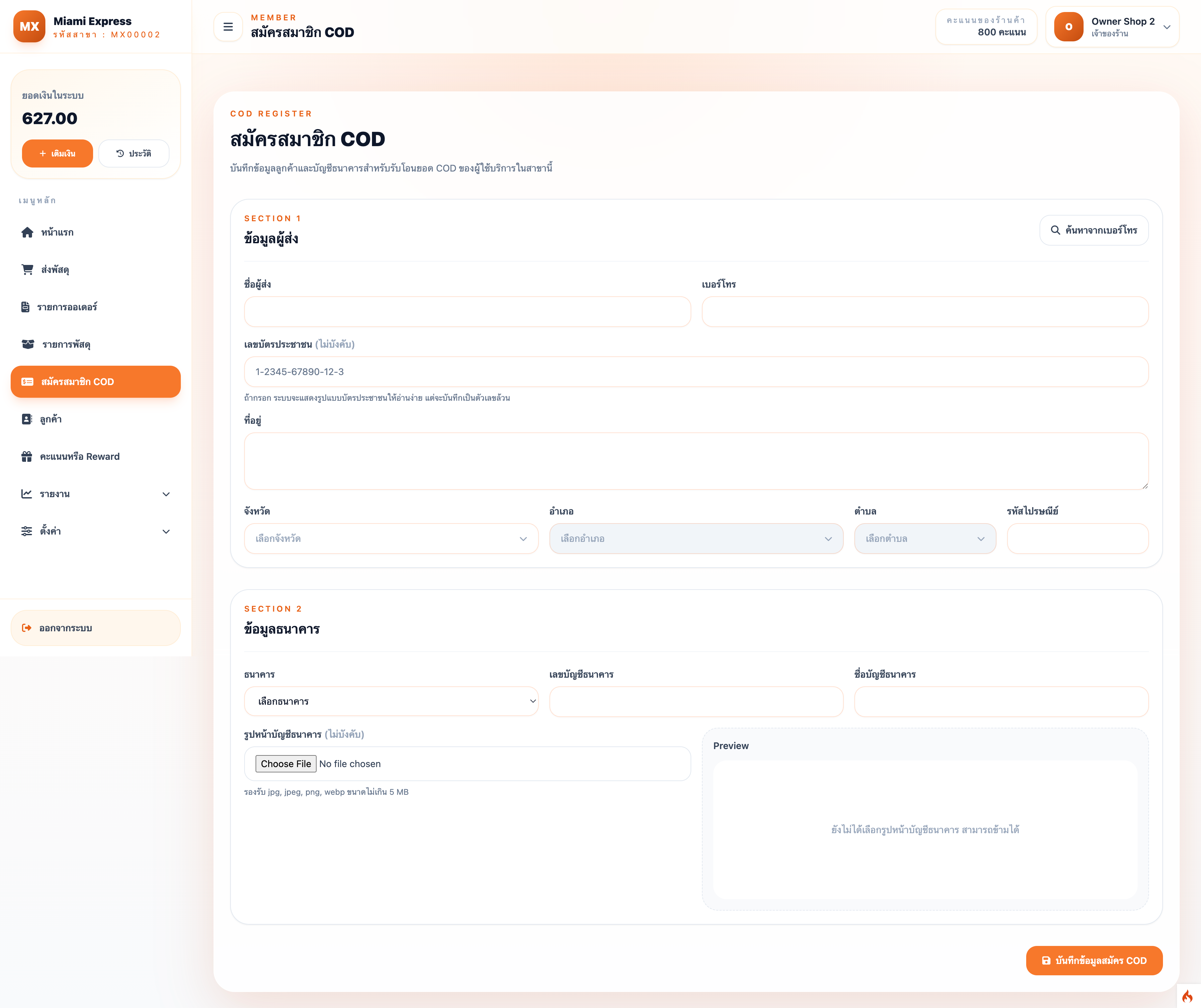Screen dimensions: 1201x1008
Task: Expand the รายงาน reports submenu
Action: pos(95,494)
